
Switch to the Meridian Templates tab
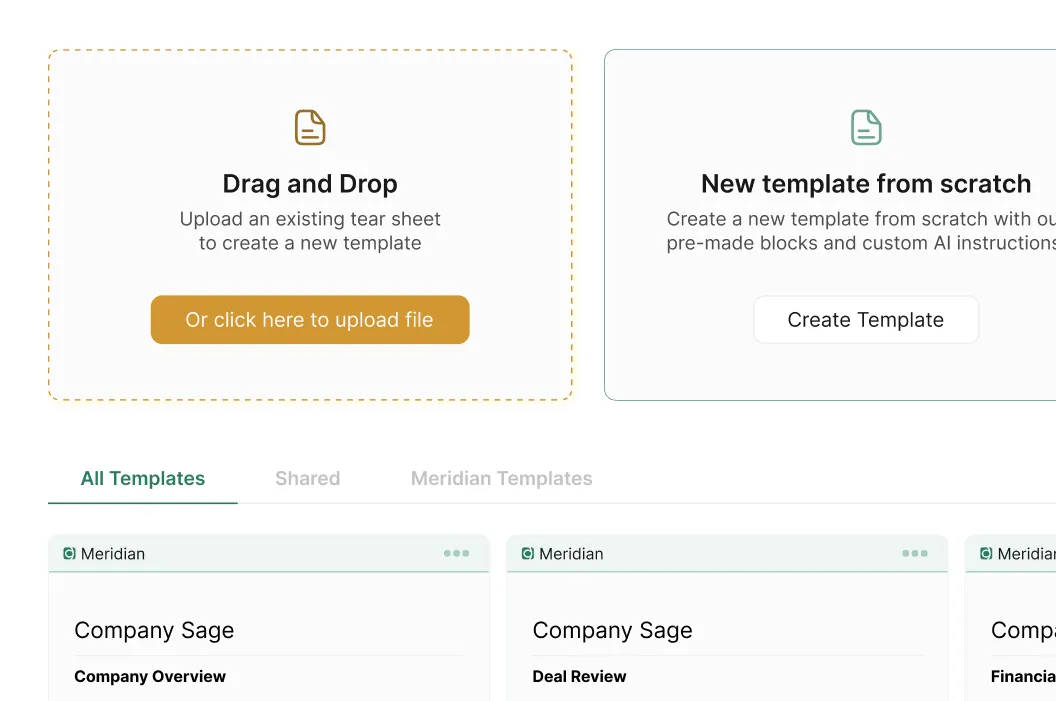coord(501,478)
